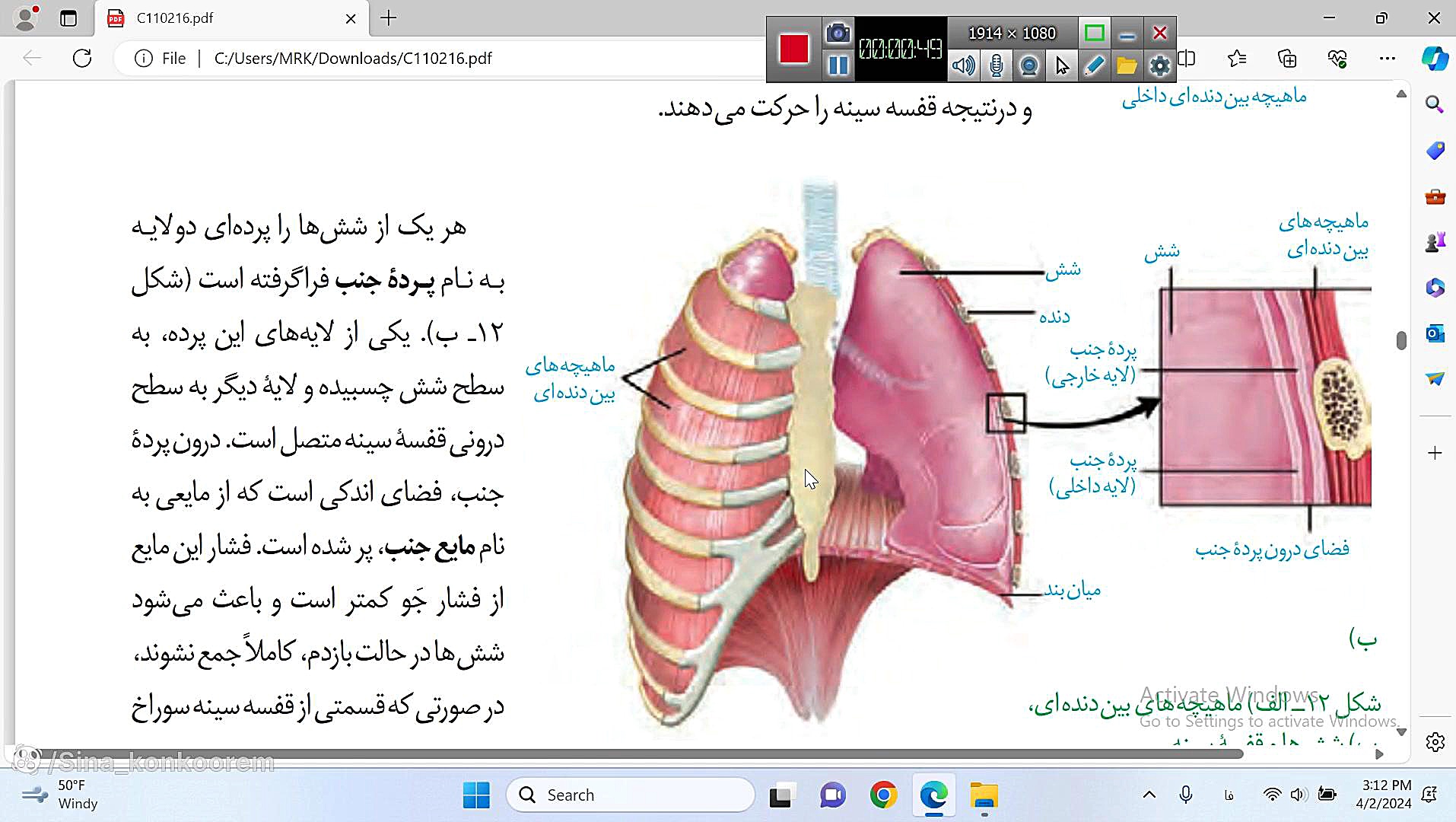Toggle system audio capture in the recorder
This screenshot has height=822, width=1456.
[x=963, y=65]
